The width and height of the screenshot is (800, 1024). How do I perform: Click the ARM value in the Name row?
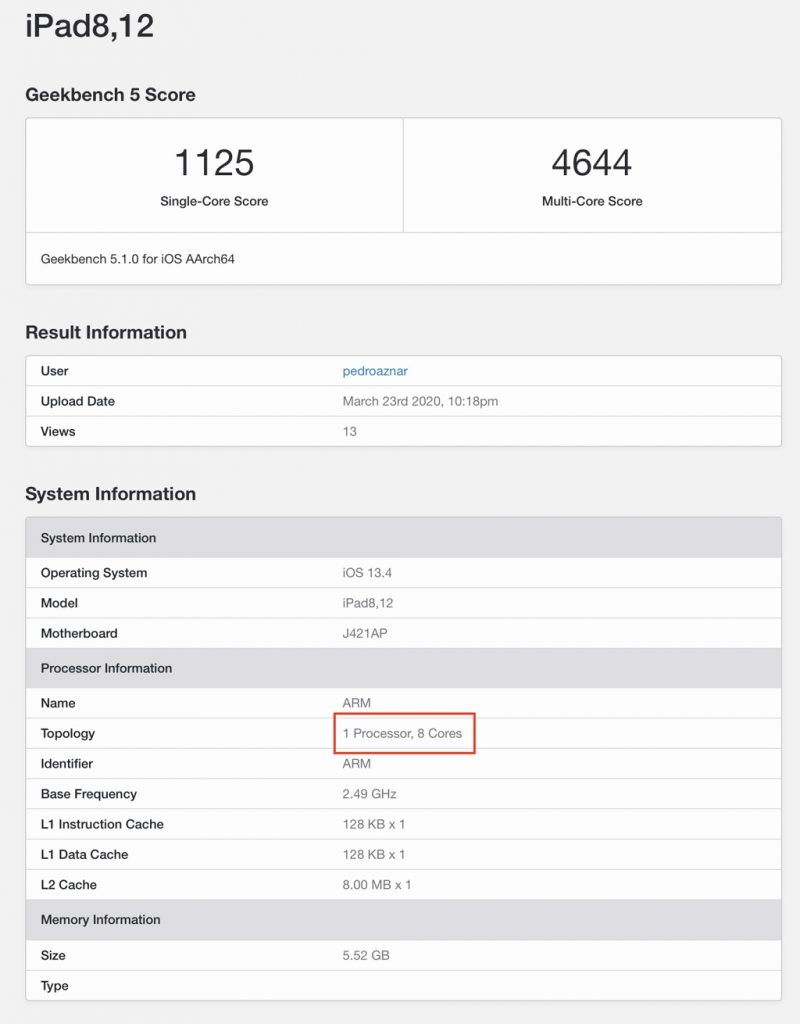coord(357,703)
